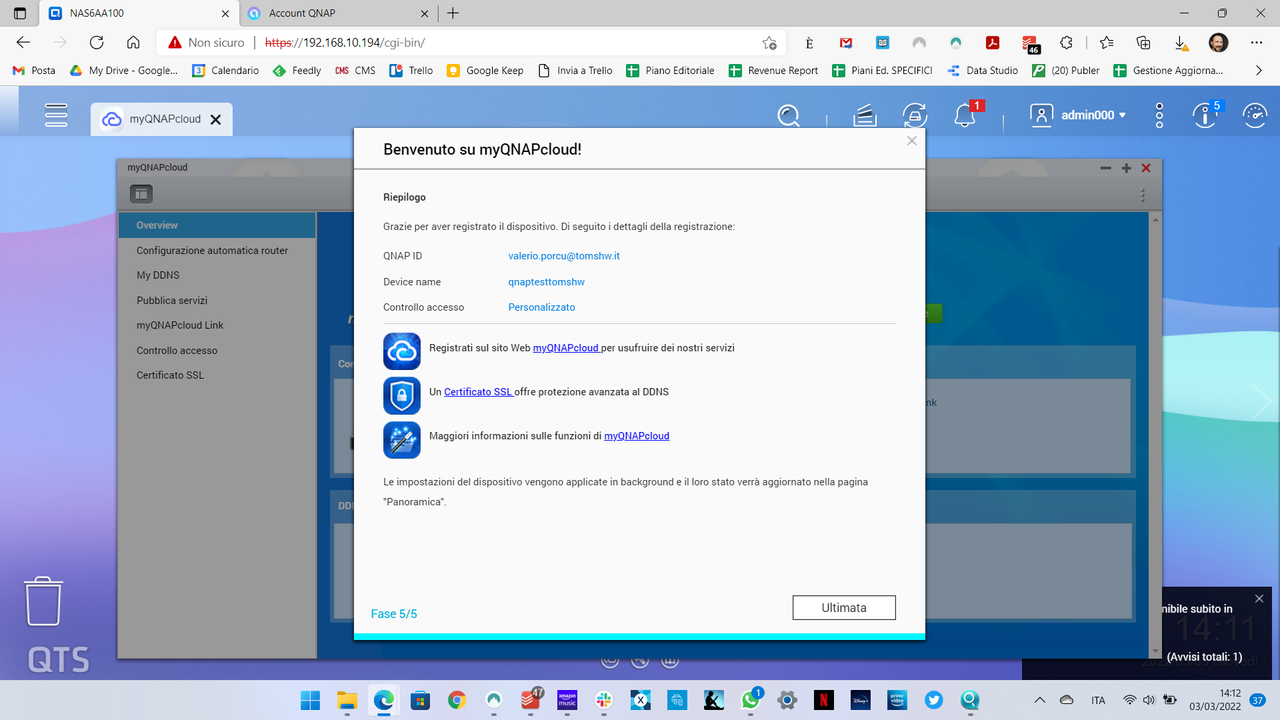The image size is (1280, 720).
Task: Open the external devices icon in QTS header
Action: pos(914,115)
